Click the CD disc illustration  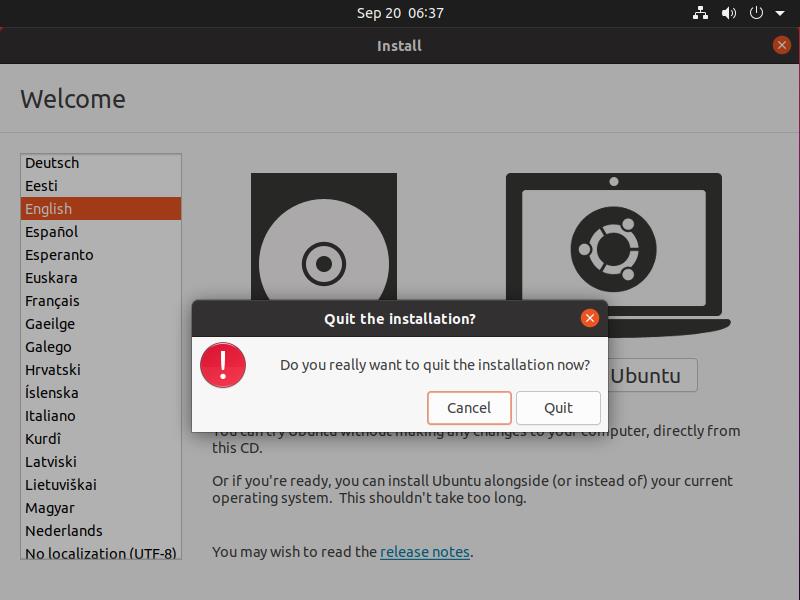(323, 237)
